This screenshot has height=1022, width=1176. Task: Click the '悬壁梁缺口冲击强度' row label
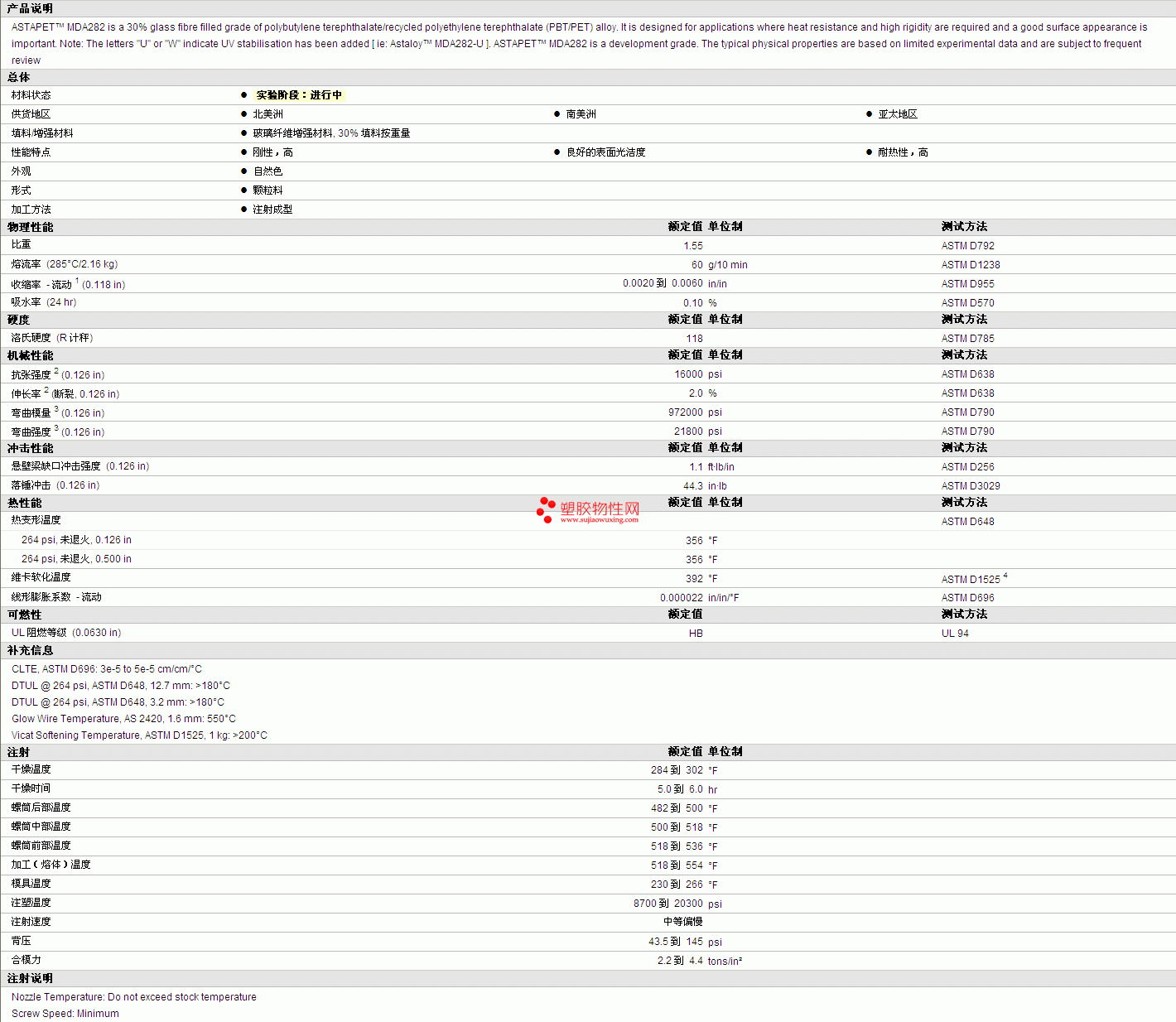pos(55,466)
